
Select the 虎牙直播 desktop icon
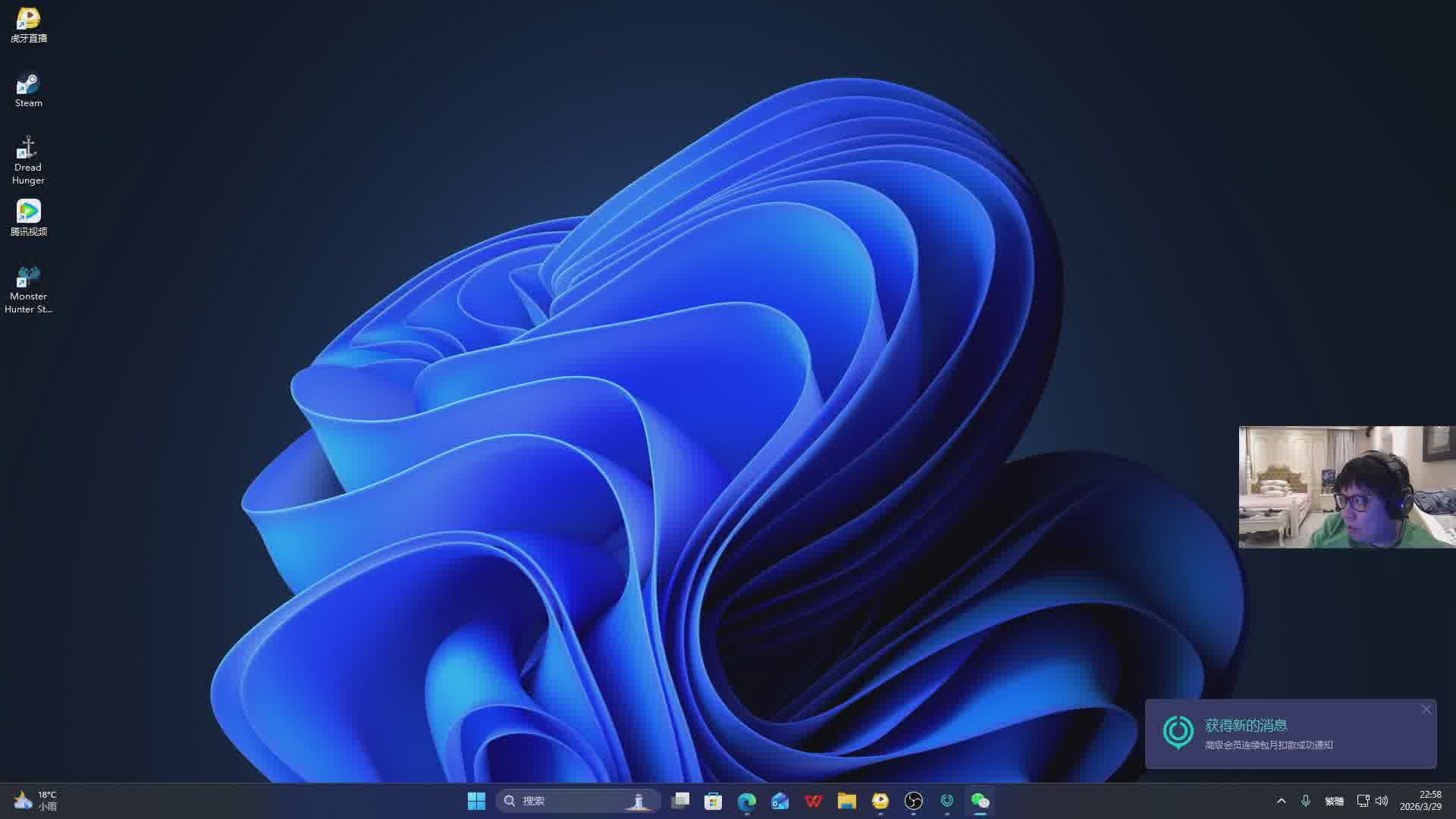click(28, 24)
